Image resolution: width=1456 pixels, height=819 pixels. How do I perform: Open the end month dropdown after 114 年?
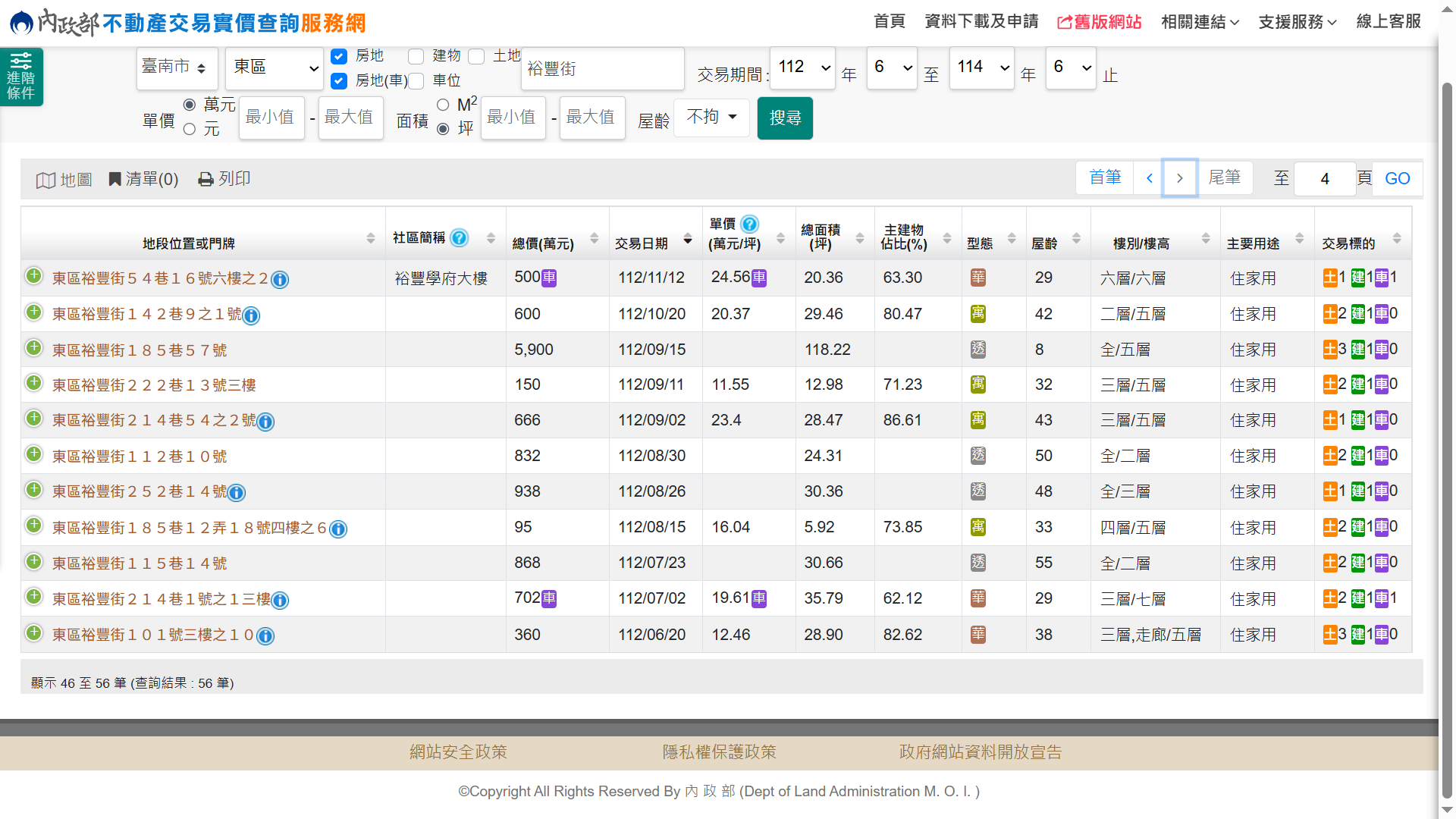(x=1071, y=68)
